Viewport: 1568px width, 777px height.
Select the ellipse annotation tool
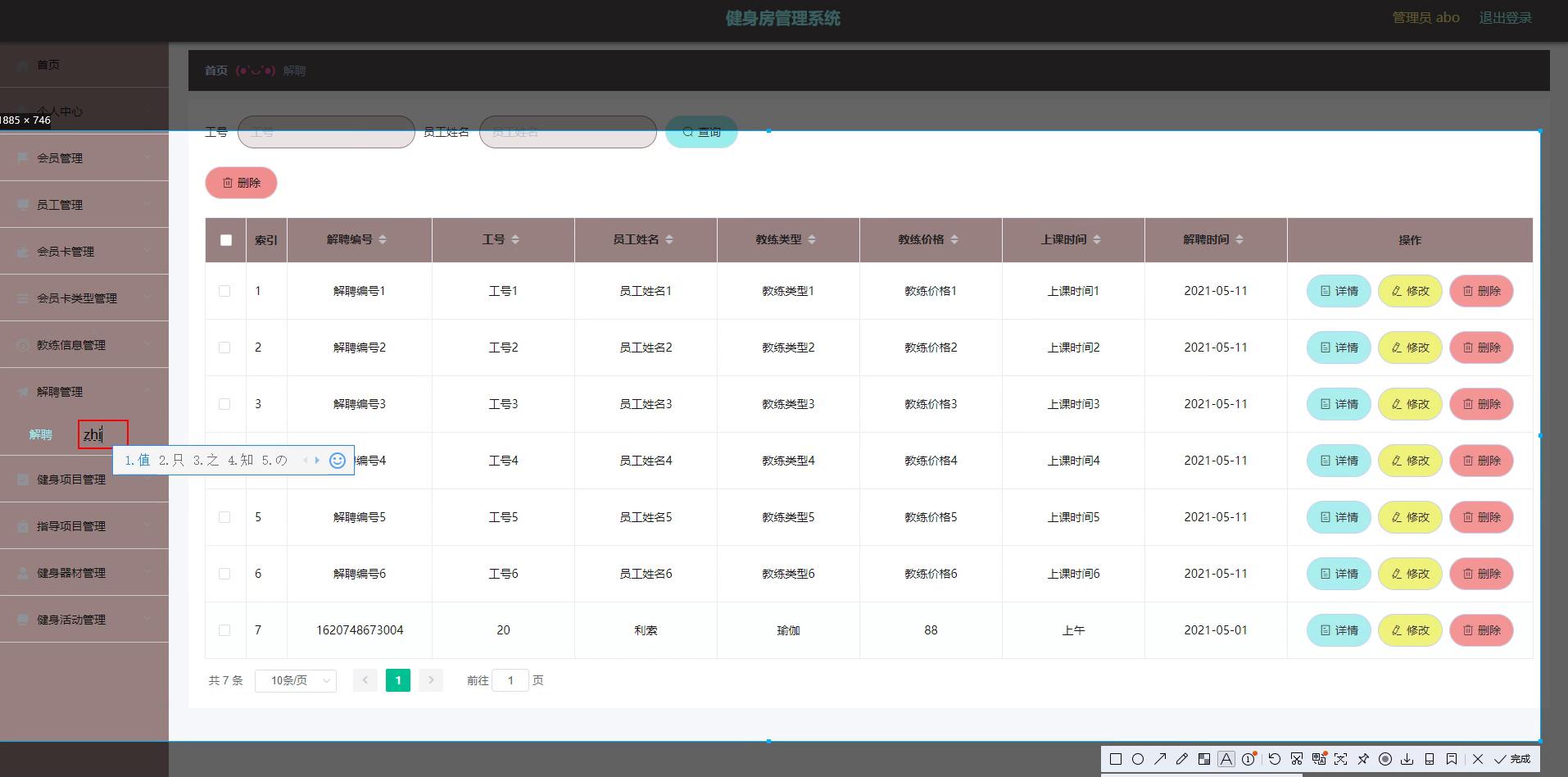pos(1138,759)
